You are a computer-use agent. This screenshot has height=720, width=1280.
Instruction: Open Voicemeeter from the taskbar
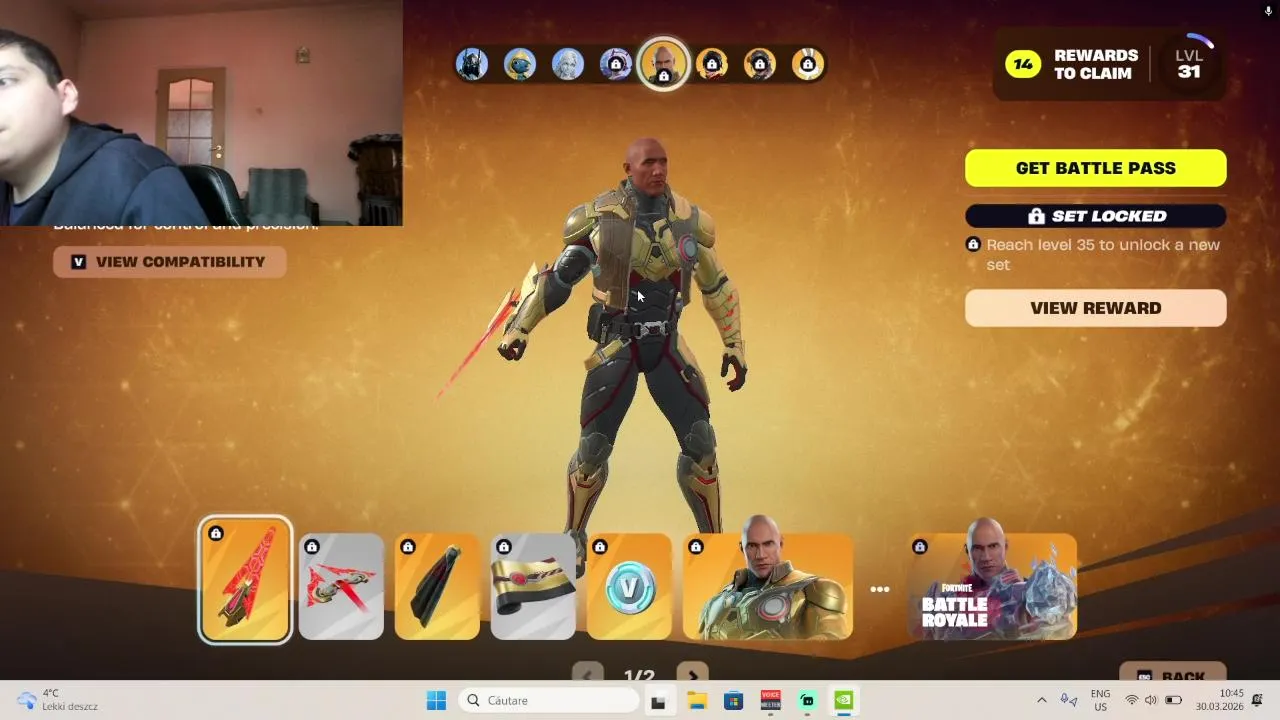tap(770, 701)
